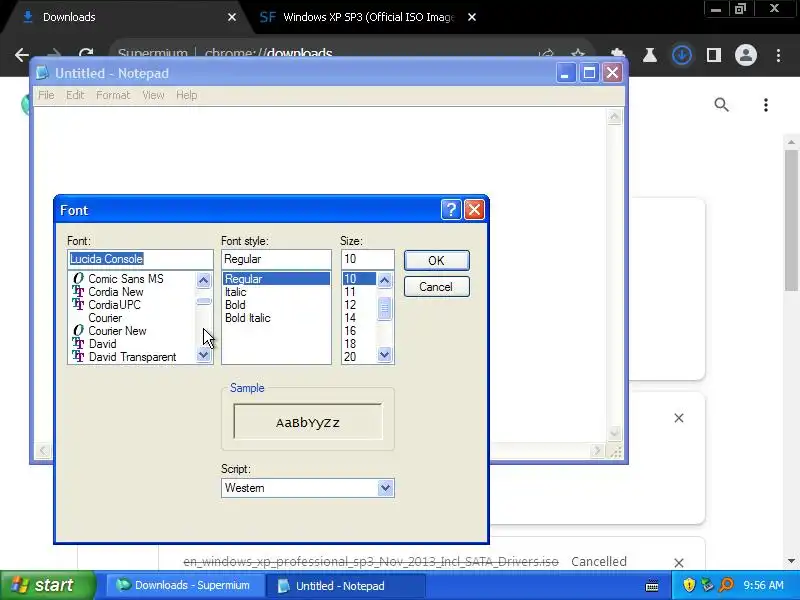
Task: Open the Help menu in Notepad
Action: tap(186, 95)
